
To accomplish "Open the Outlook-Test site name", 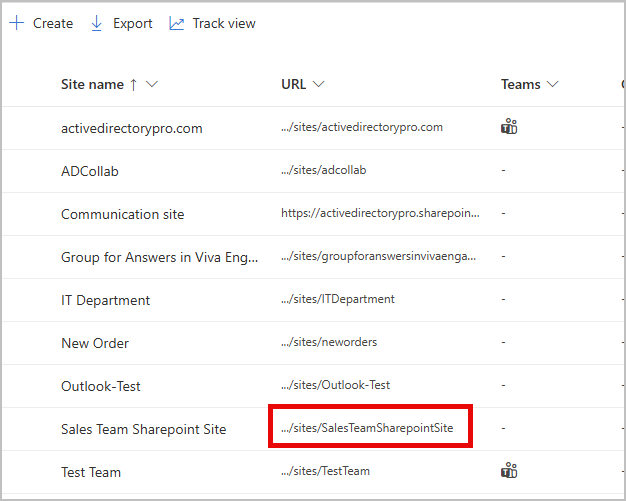I will 101,386.
